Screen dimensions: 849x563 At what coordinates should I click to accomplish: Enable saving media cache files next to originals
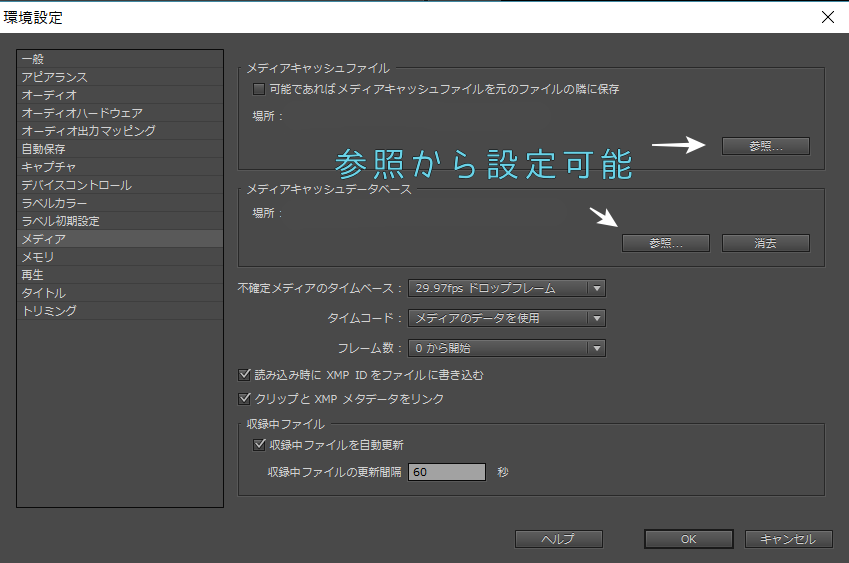pyautogui.click(x=260, y=90)
